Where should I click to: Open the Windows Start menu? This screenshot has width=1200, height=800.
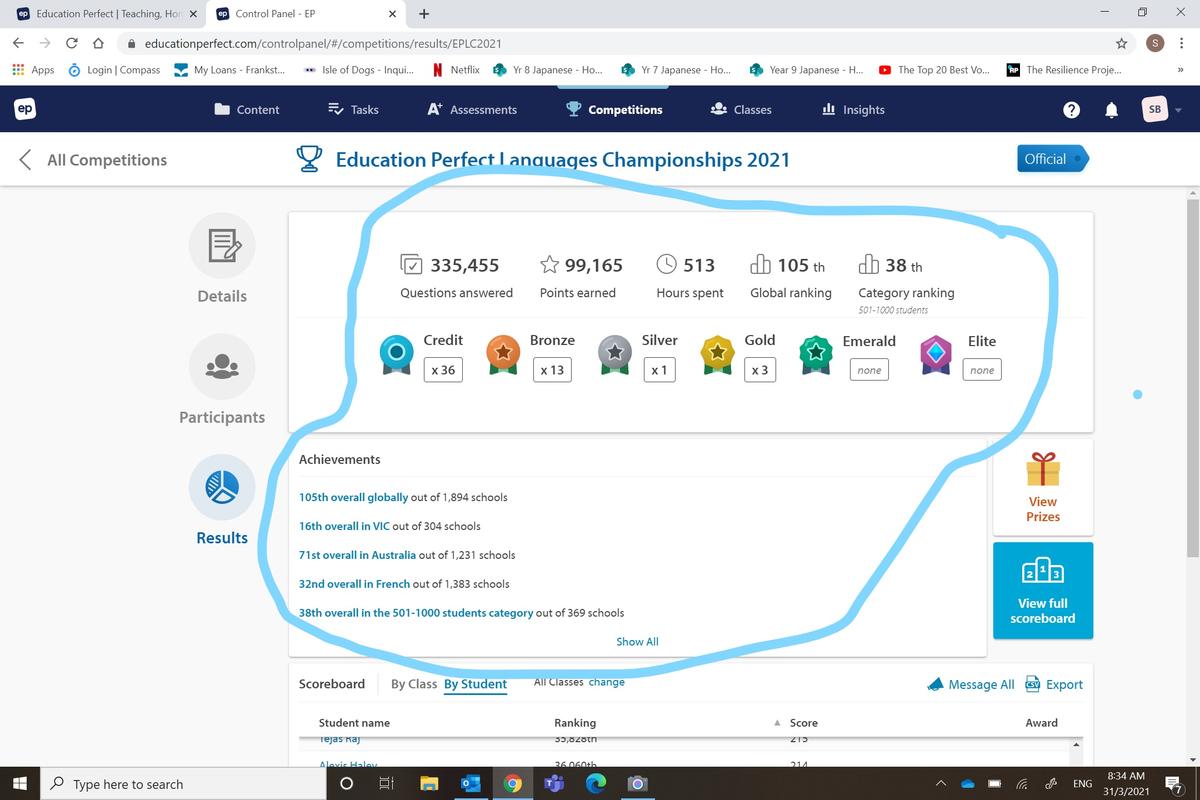[x=20, y=784]
